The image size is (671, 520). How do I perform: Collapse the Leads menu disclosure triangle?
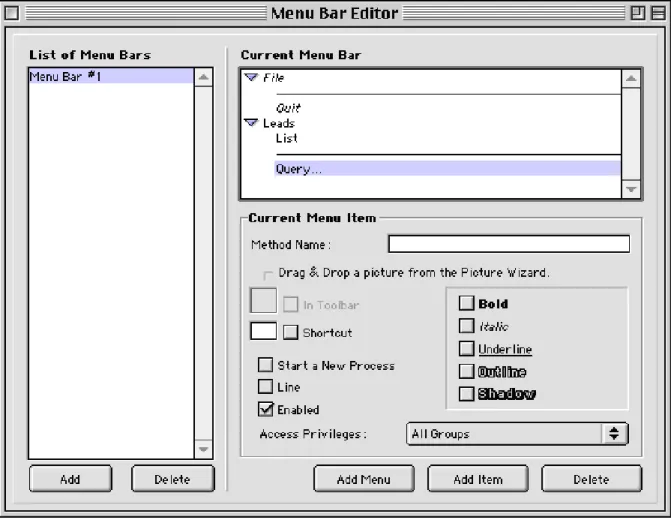[251, 123]
